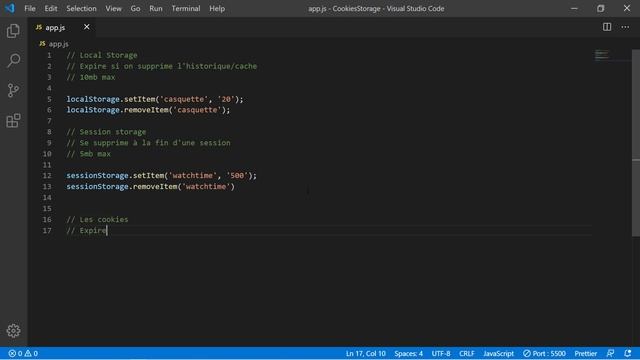Change end of line sequence CRLF
The image size is (640, 360).
pyautogui.click(x=467, y=353)
